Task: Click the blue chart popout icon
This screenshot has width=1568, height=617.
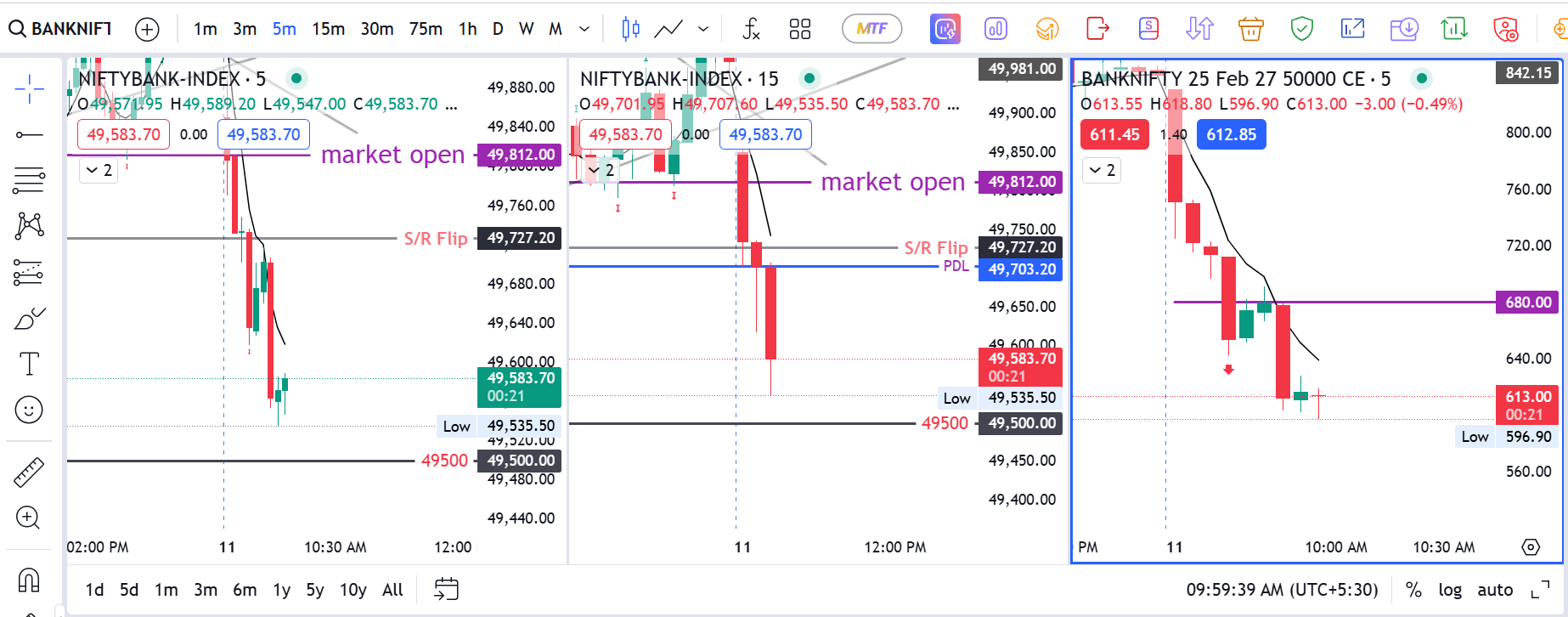Action: point(1352,29)
